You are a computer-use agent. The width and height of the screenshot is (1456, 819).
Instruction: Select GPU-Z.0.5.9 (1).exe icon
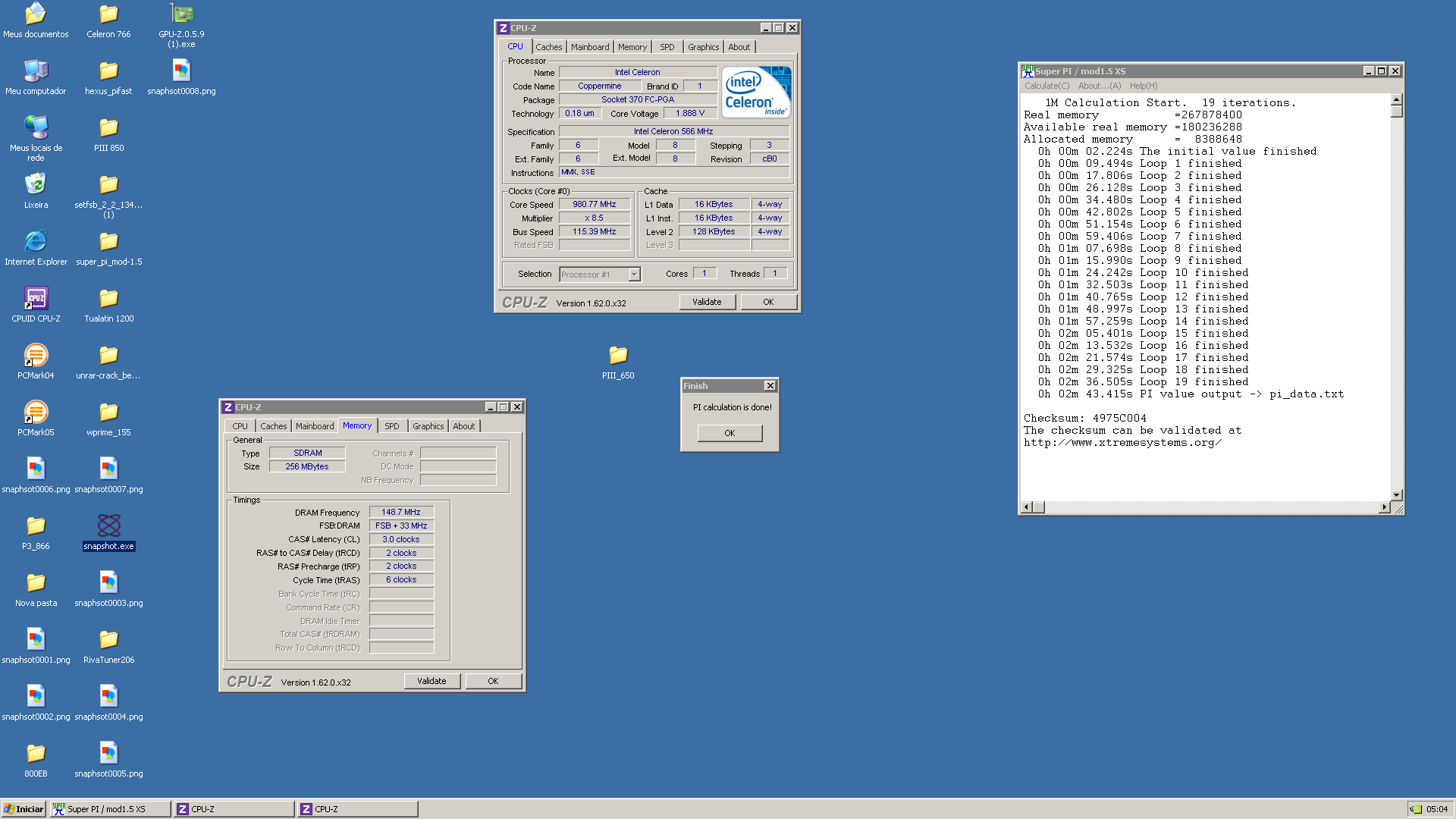181,25
